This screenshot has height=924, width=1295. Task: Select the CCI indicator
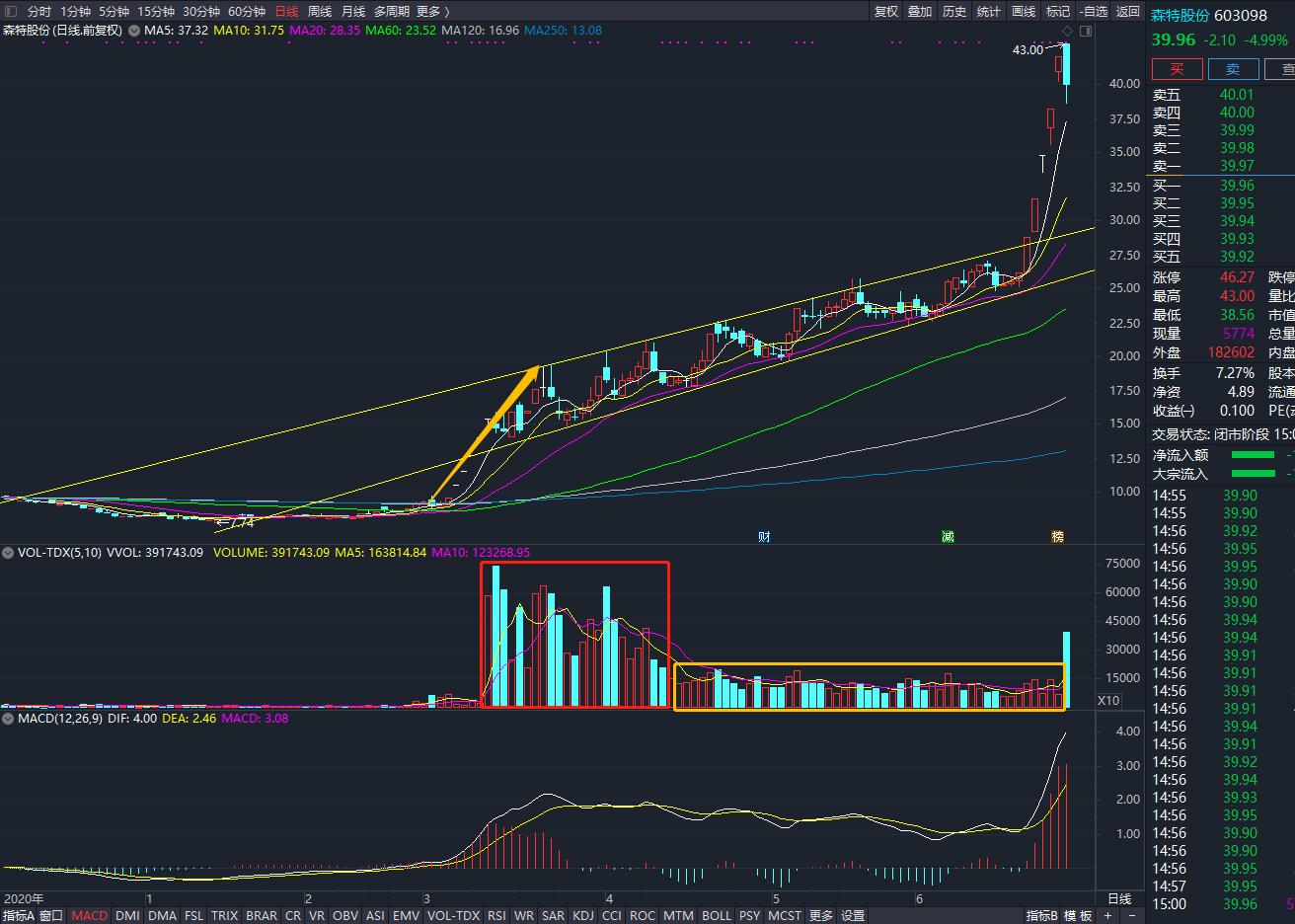612,915
